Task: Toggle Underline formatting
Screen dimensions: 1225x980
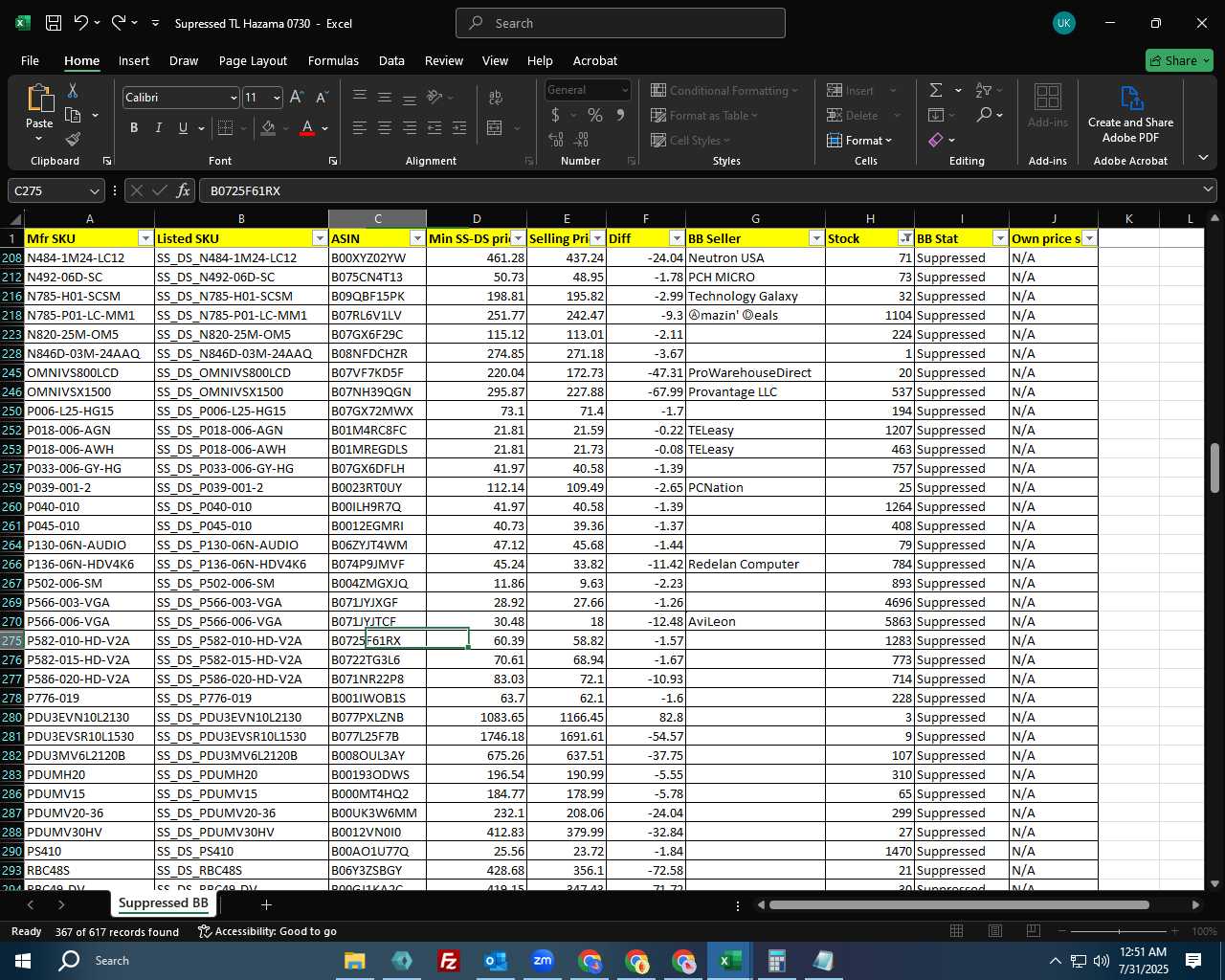Action: 183,128
